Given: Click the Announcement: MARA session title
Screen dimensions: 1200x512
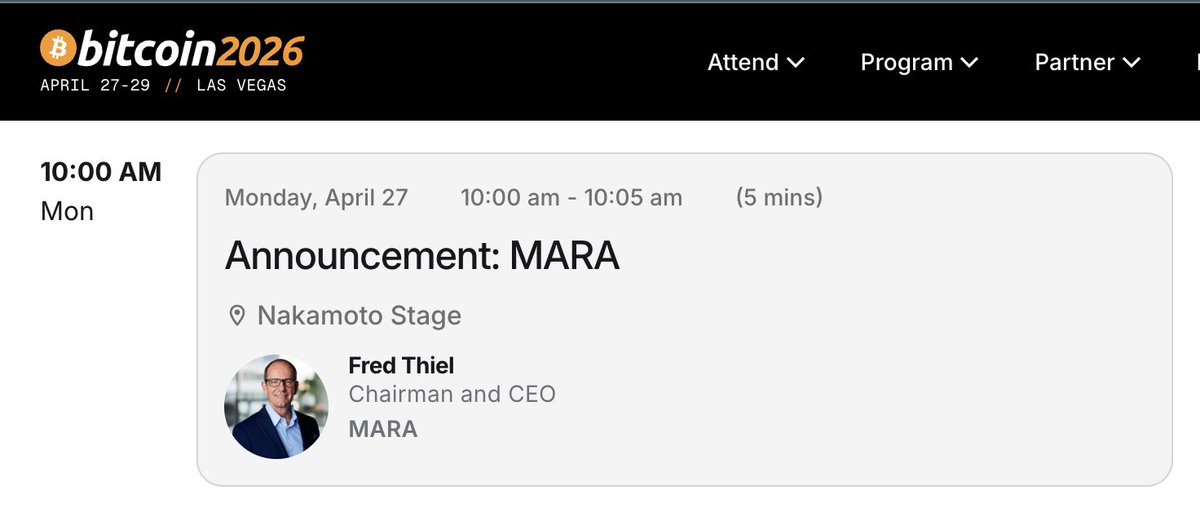Looking at the screenshot, I should (422, 256).
